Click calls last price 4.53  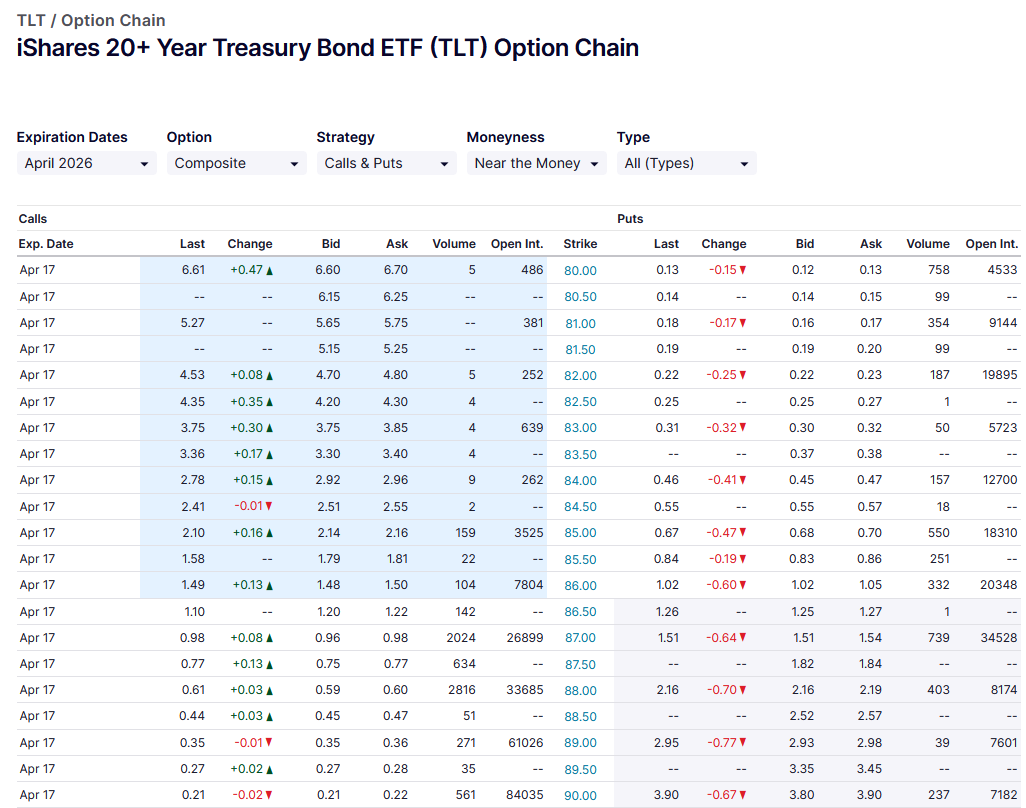coord(192,374)
